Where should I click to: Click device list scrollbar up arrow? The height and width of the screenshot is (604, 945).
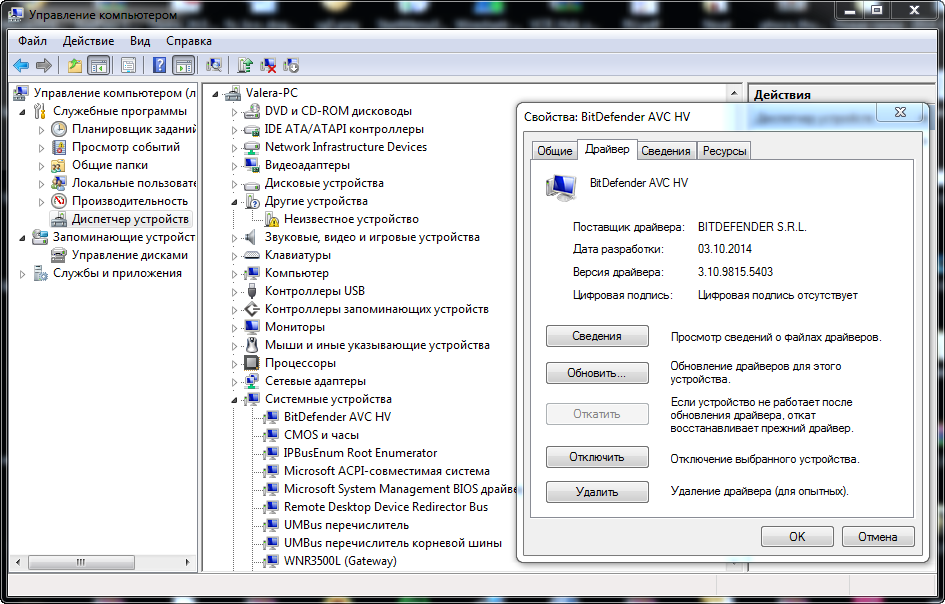coord(733,93)
